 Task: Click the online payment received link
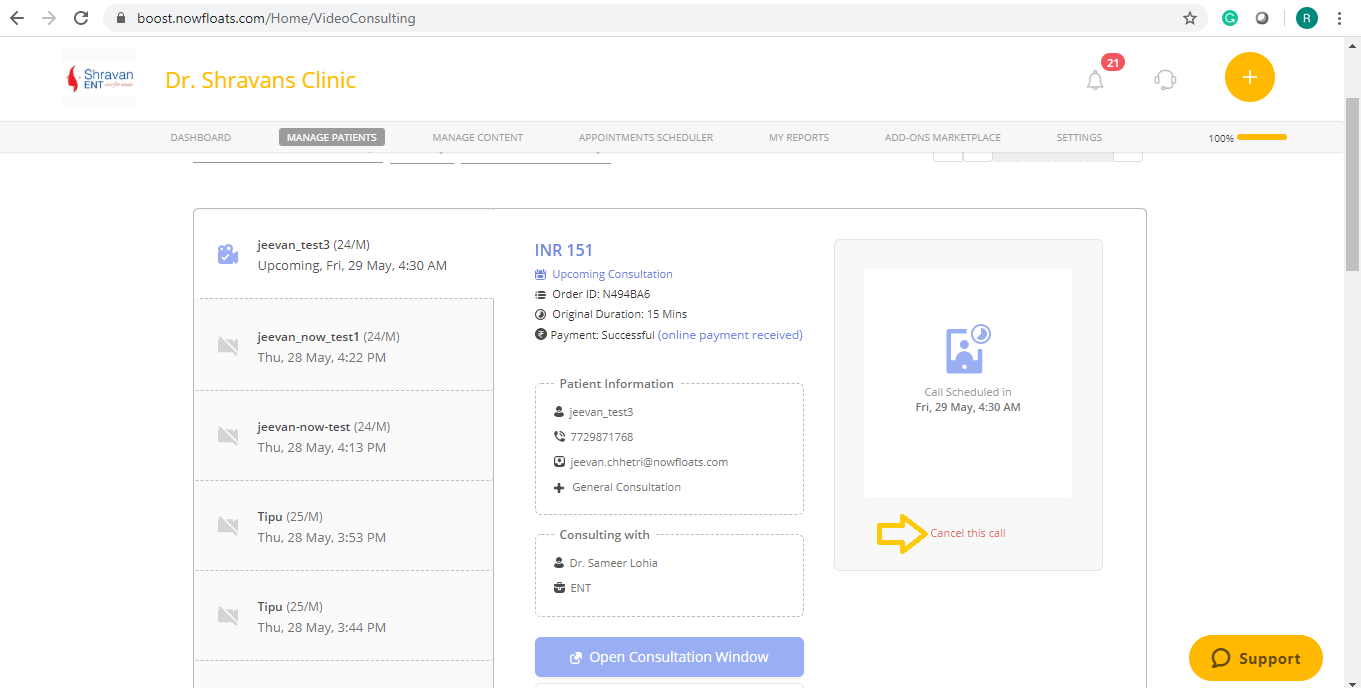coord(730,335)
